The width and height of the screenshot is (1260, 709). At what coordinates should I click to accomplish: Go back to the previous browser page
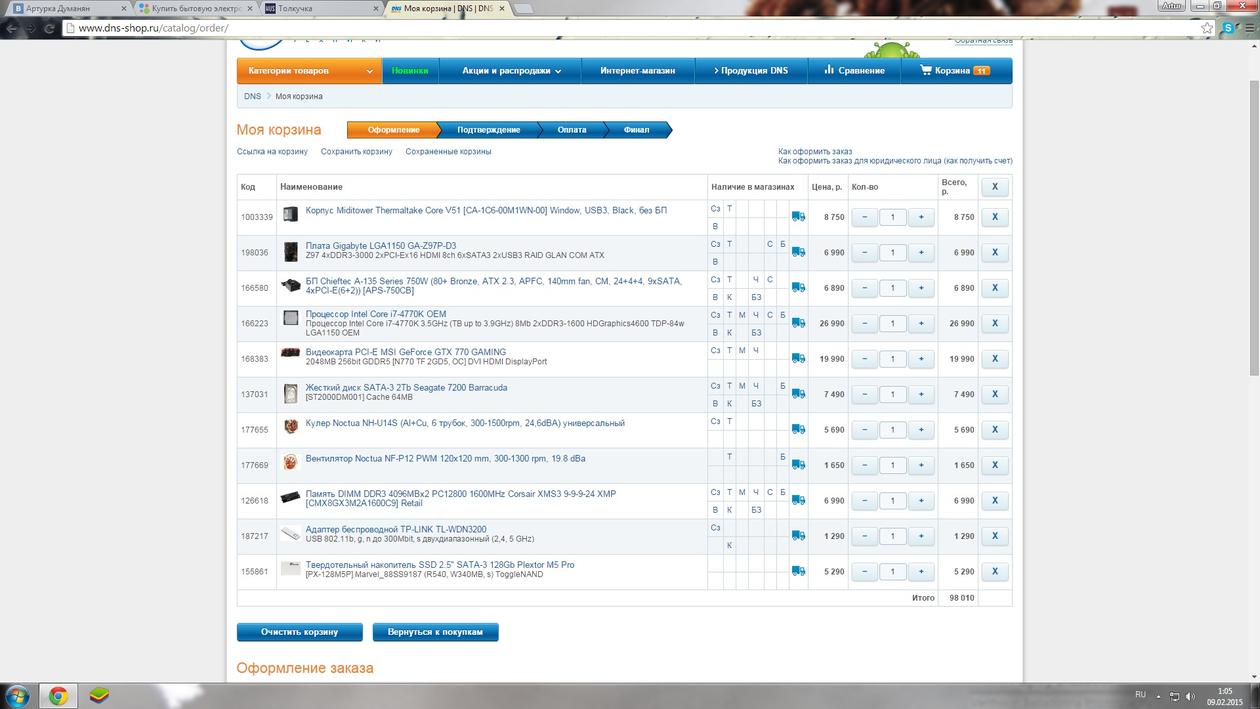pyautogui.click(x=10, y=28)
